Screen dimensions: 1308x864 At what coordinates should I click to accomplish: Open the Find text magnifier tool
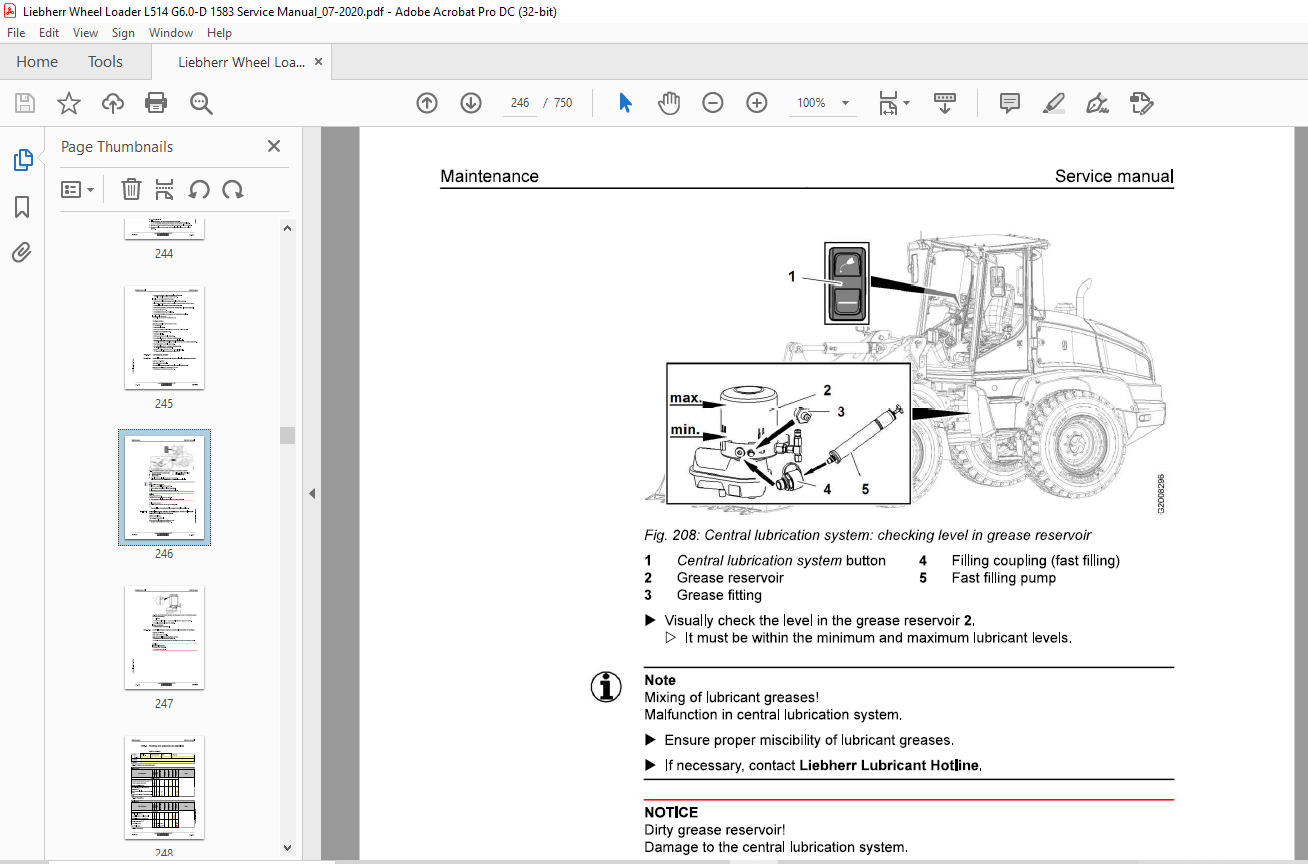point(201,103)
